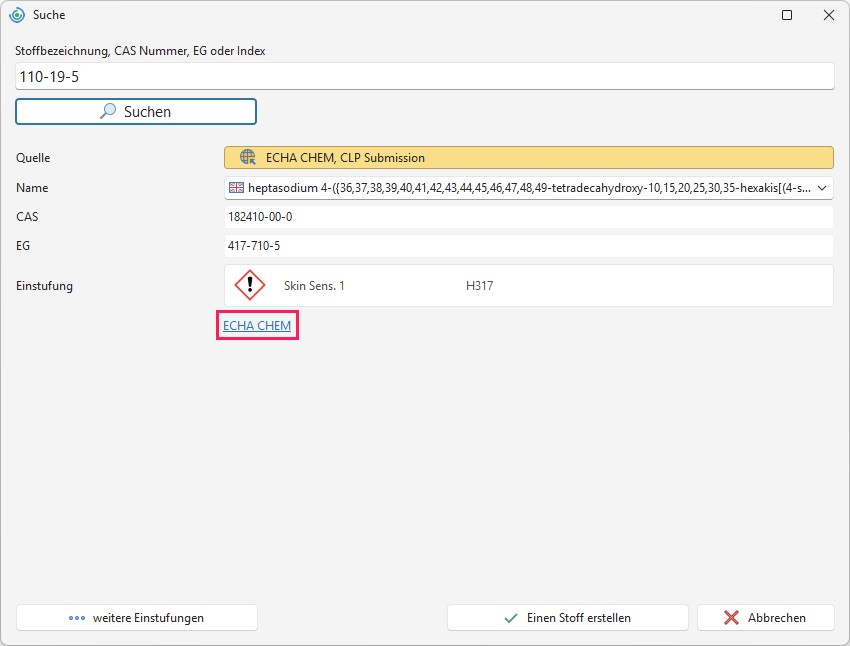This screenshot has width=850, height=646.
Task: Click the Suchen button
Action: pos(136,112)
